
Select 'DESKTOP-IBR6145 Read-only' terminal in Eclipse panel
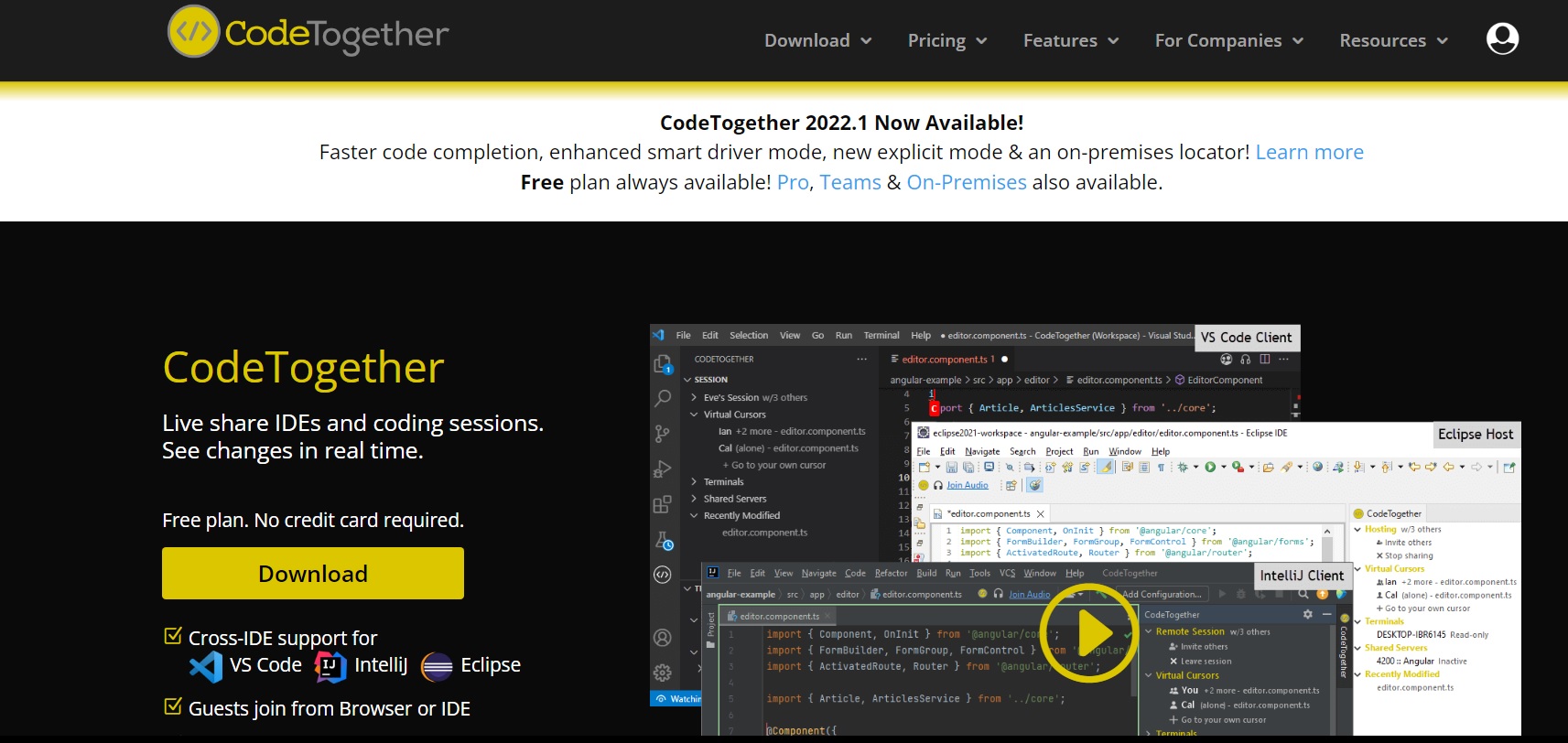(x=1433, y=634)
